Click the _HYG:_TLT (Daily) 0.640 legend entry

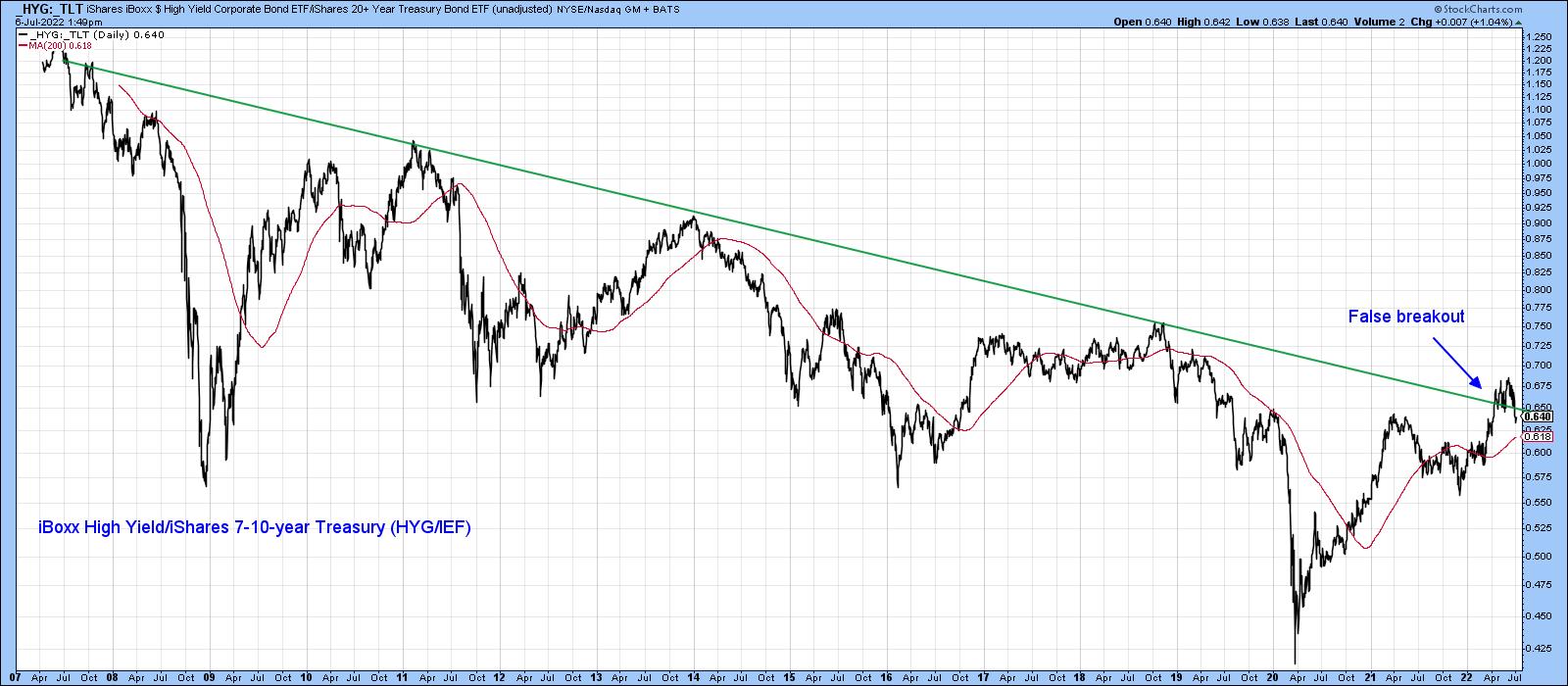[x=98, y=34]
